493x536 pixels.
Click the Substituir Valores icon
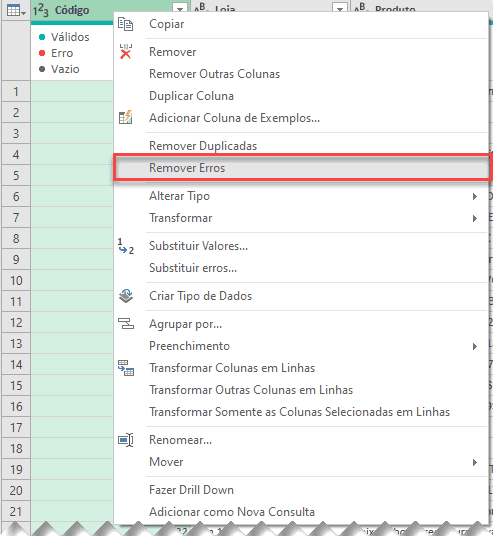[125, 246]
